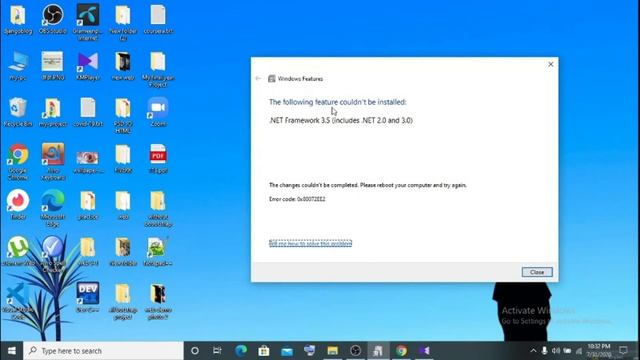Open Cortana from the taskbar circle
The image size is (640, 360).
[x=195, y=351]
